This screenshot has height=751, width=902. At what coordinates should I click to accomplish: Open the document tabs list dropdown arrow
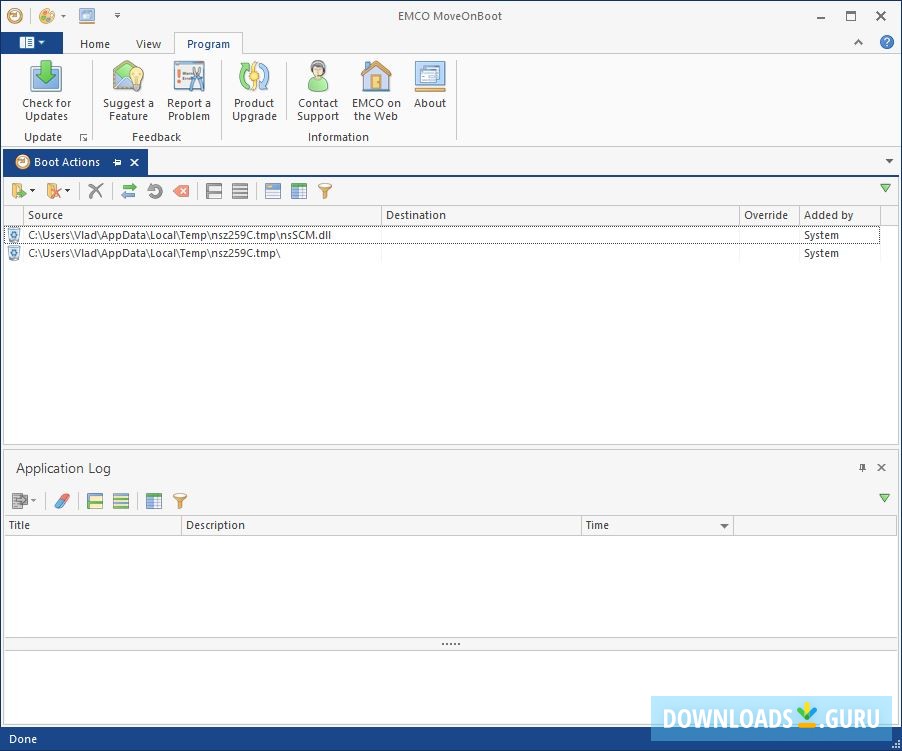[x=889, y=161]
